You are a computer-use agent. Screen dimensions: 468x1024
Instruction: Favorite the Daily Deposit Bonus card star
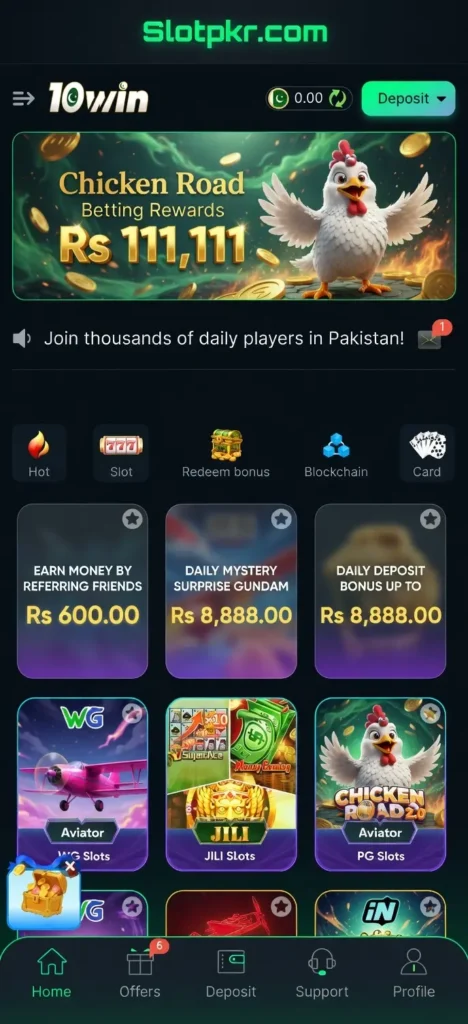click(x=430, y=519)
